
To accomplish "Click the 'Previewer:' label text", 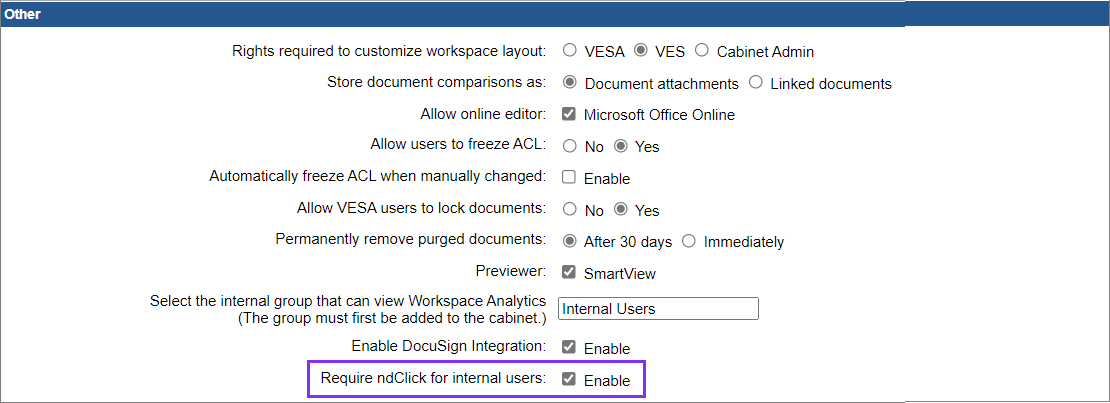I will (510, 272).
